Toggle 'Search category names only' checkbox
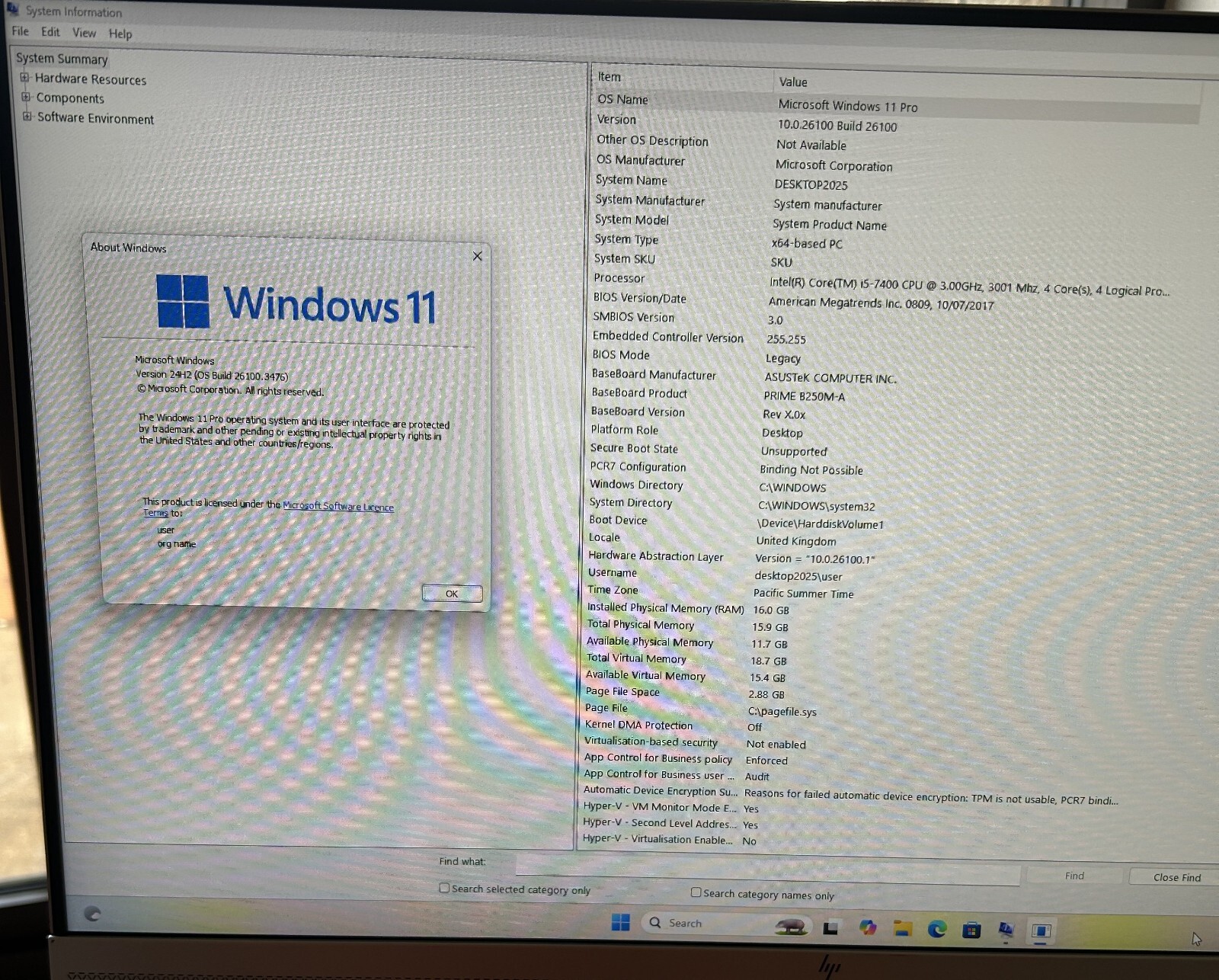1219x980 pixels. [696, 892]
